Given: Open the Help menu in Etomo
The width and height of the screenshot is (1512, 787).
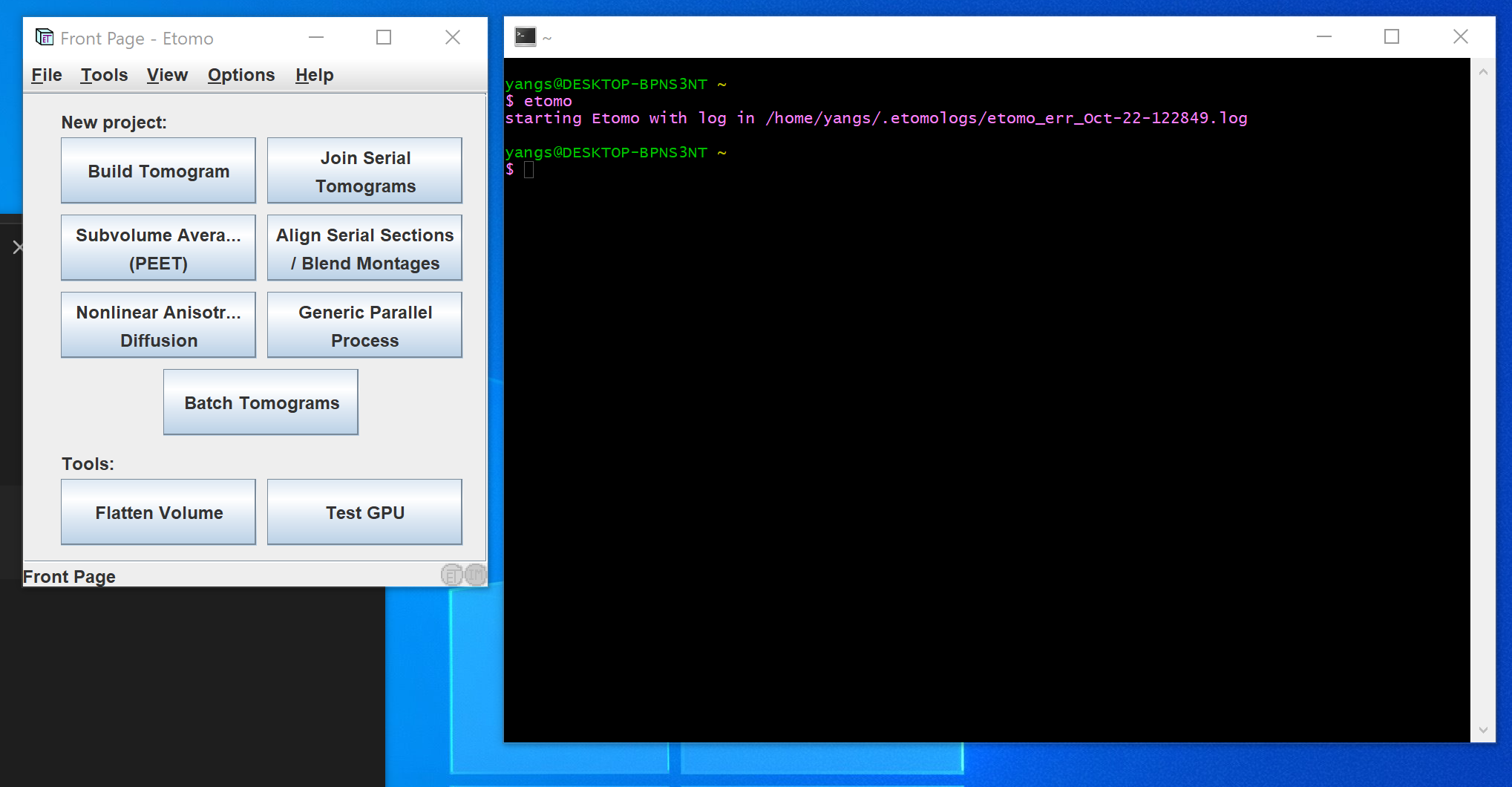Looking at the screenshot, I should tap(314, 75).
